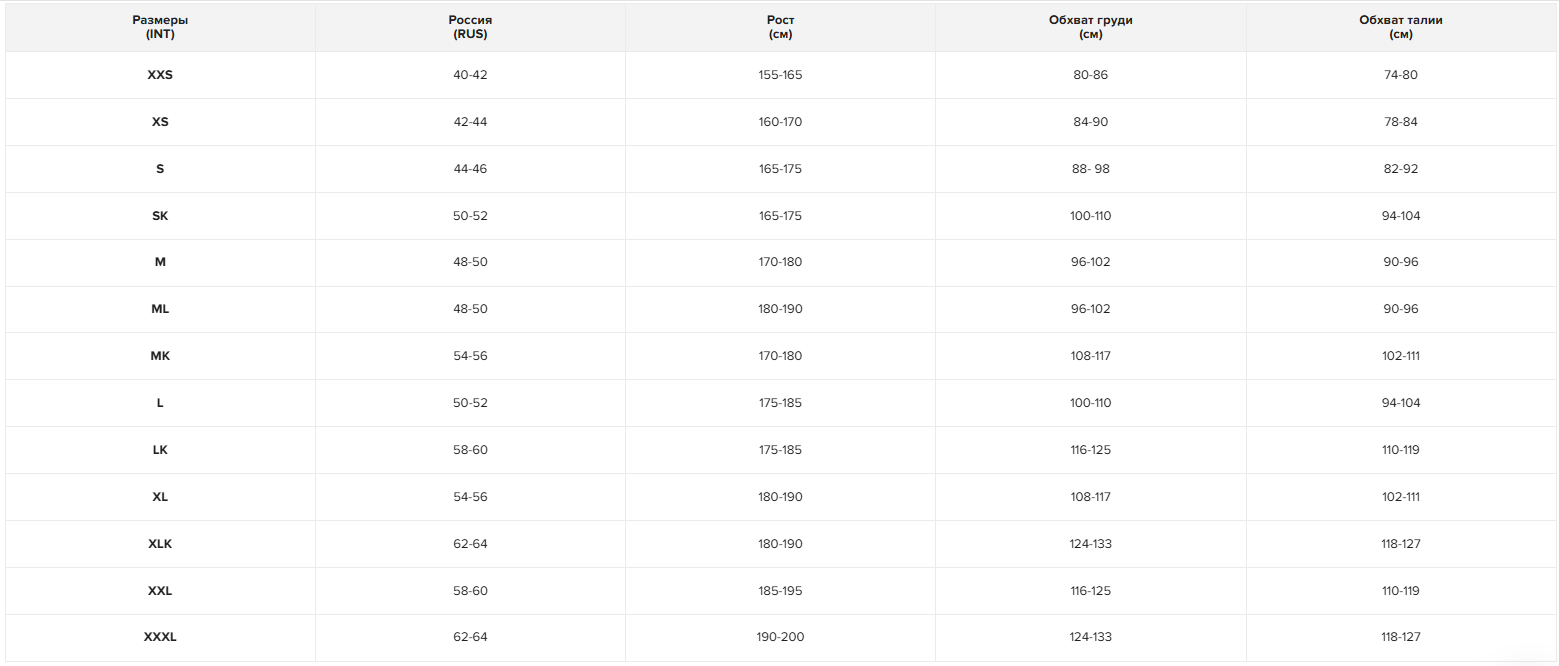
Task: Click waist value 74-80 in XXS row
Action: tap(1400, 75)
